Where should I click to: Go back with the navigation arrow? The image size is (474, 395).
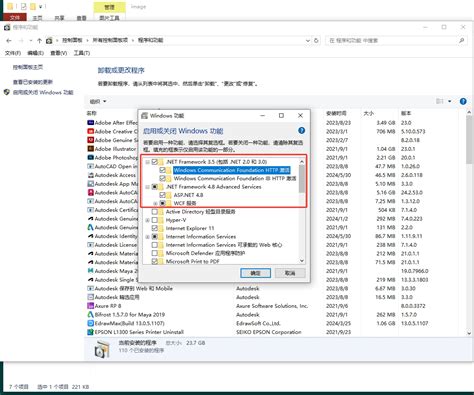(9, 41)
